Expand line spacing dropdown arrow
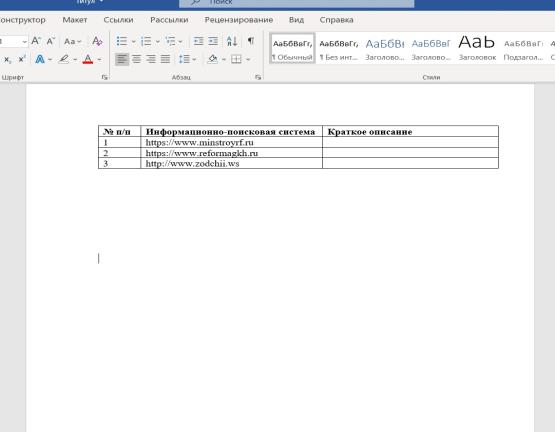This screenshot has width=555, height=432. click(x=194, y=59)
